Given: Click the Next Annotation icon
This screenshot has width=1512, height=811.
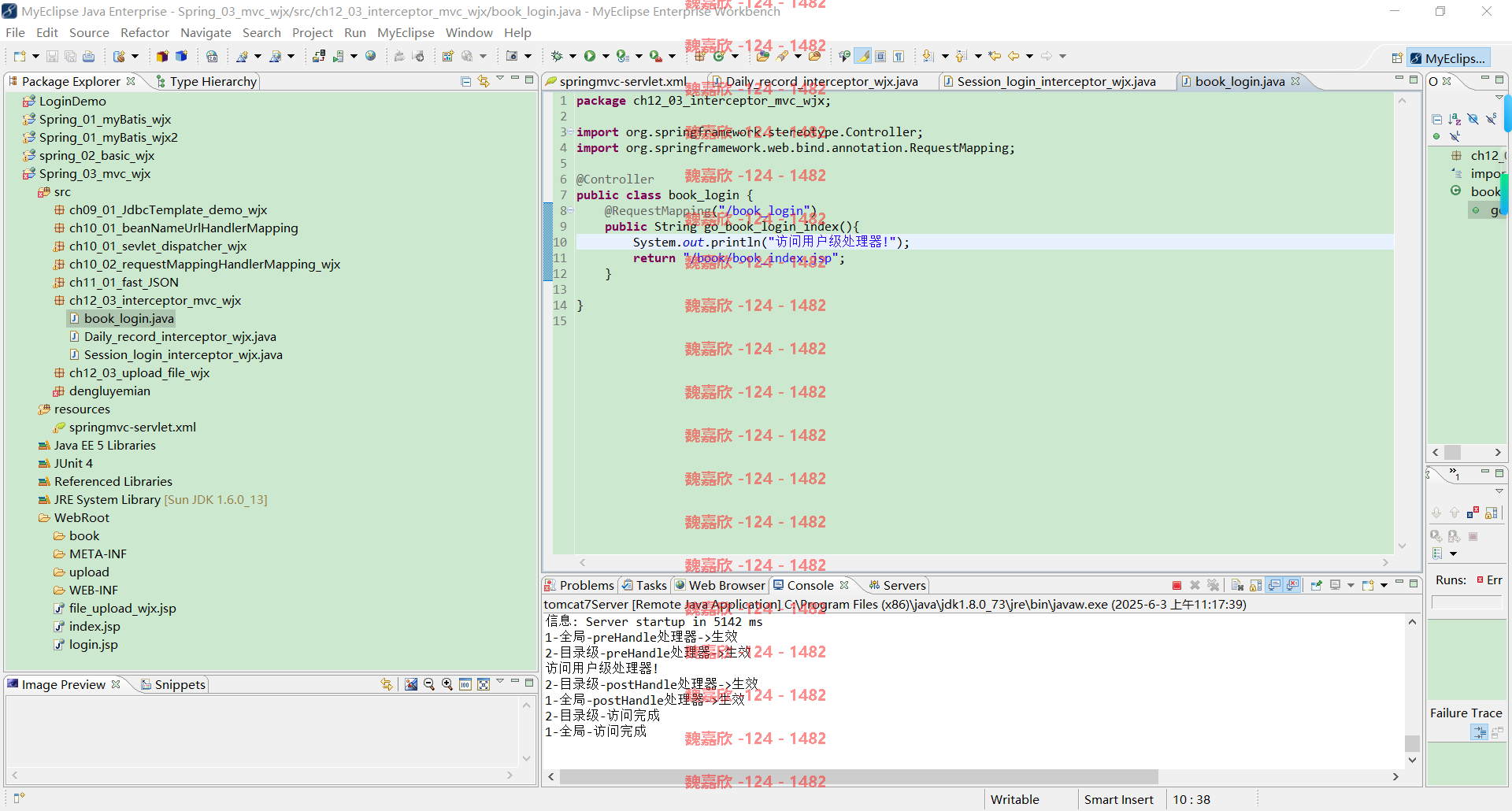Looking at the screenshot, I should [928, 56].
